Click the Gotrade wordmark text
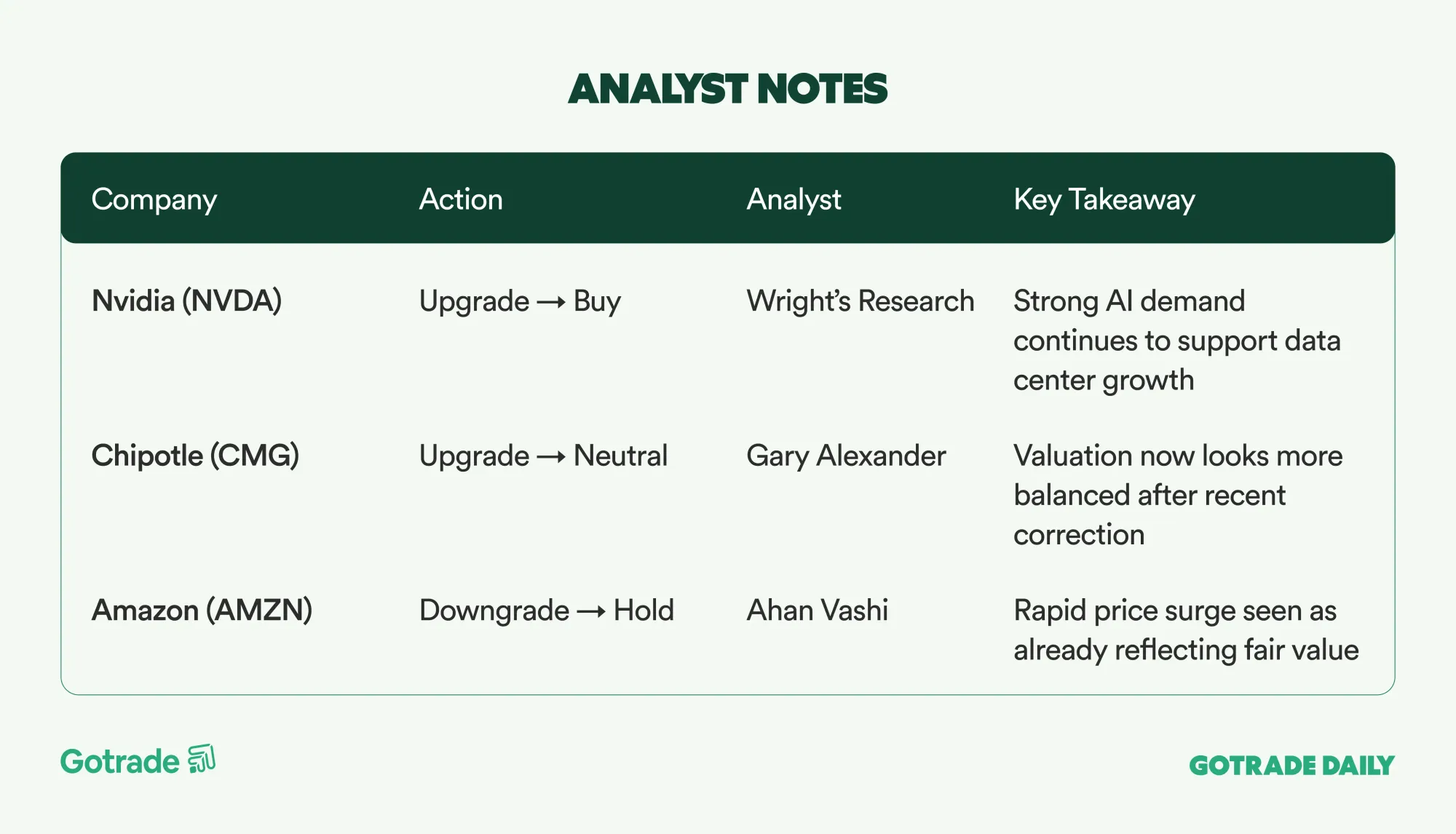1456x834 pixels. [x=120, y=762]
